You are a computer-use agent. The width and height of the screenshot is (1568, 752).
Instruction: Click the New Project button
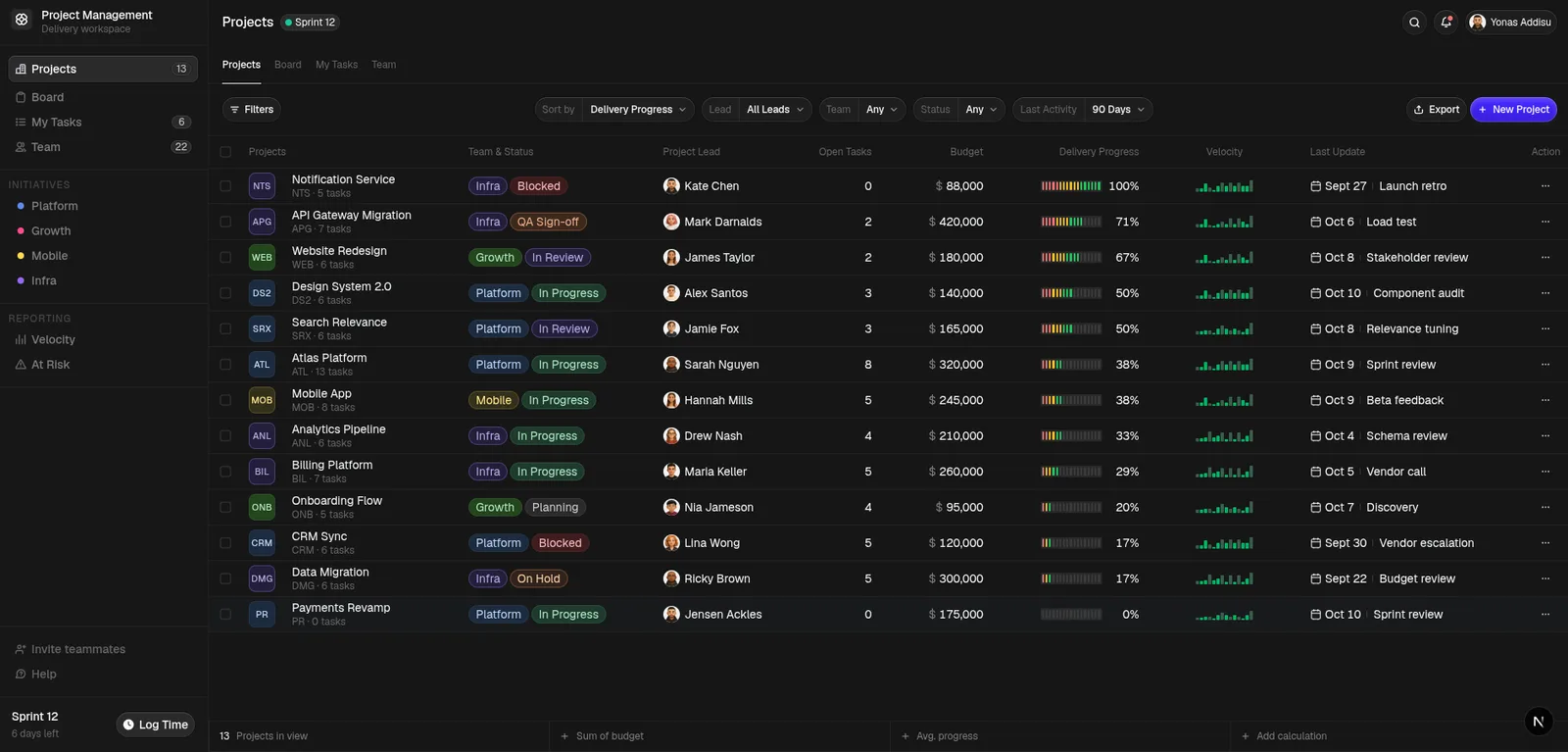(x=1513, y=110)
